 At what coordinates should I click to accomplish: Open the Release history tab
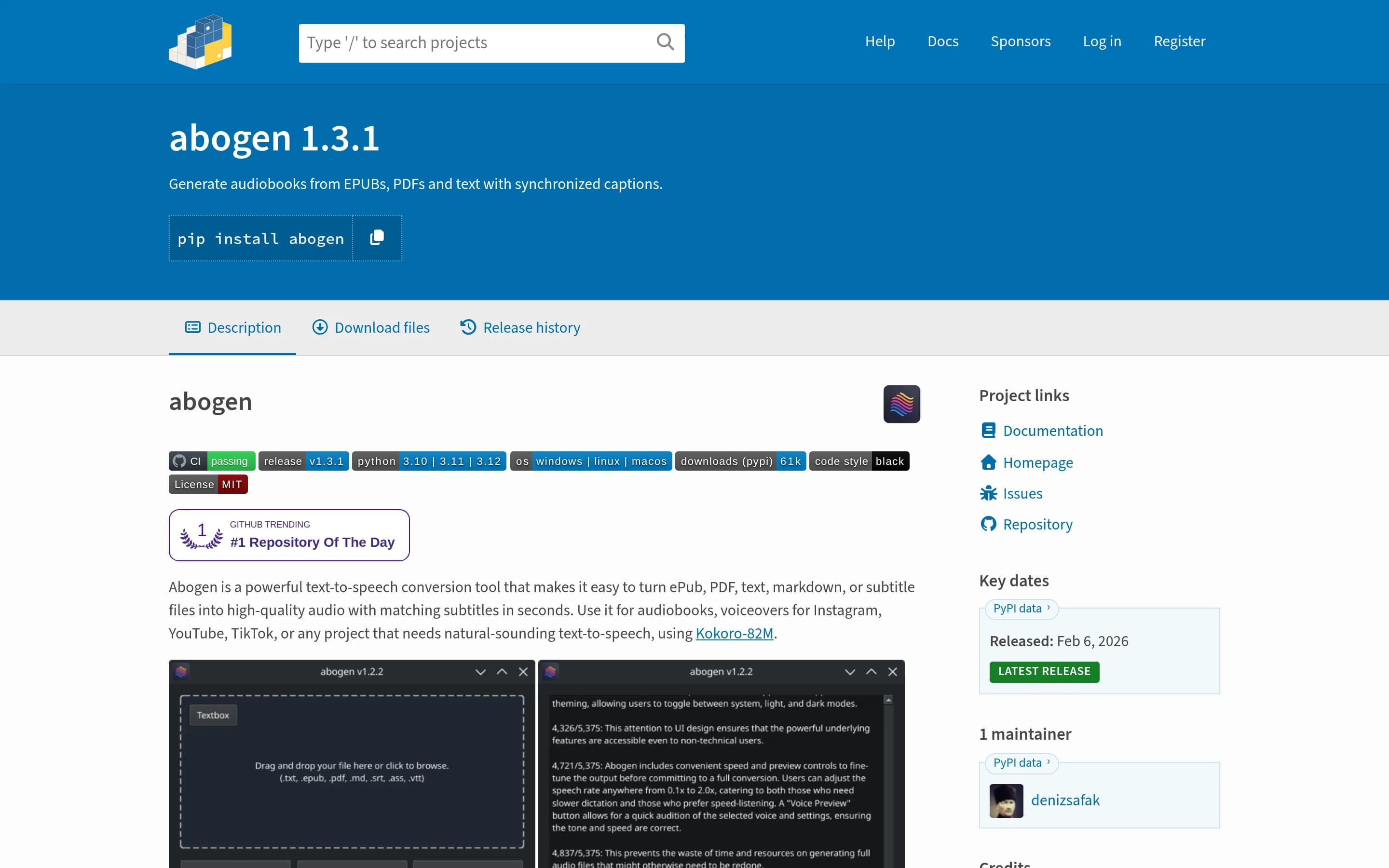point(520,327)
